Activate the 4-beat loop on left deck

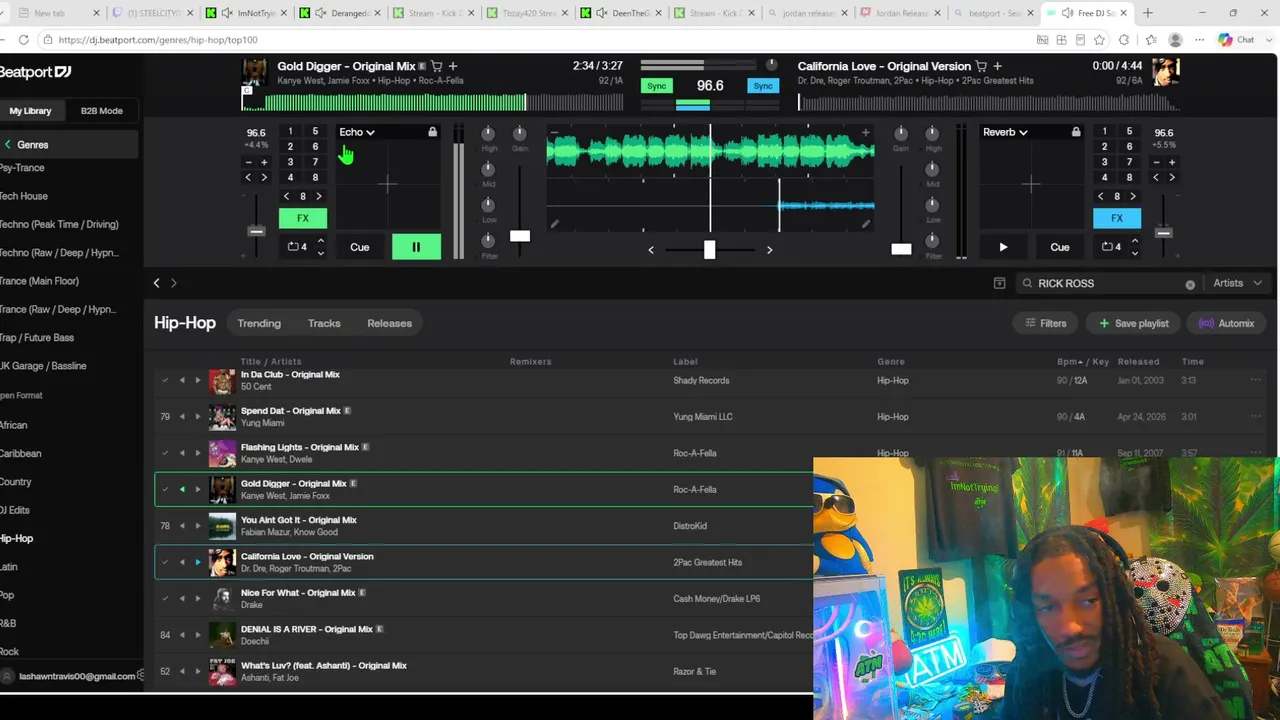click(x=298, y=247)
